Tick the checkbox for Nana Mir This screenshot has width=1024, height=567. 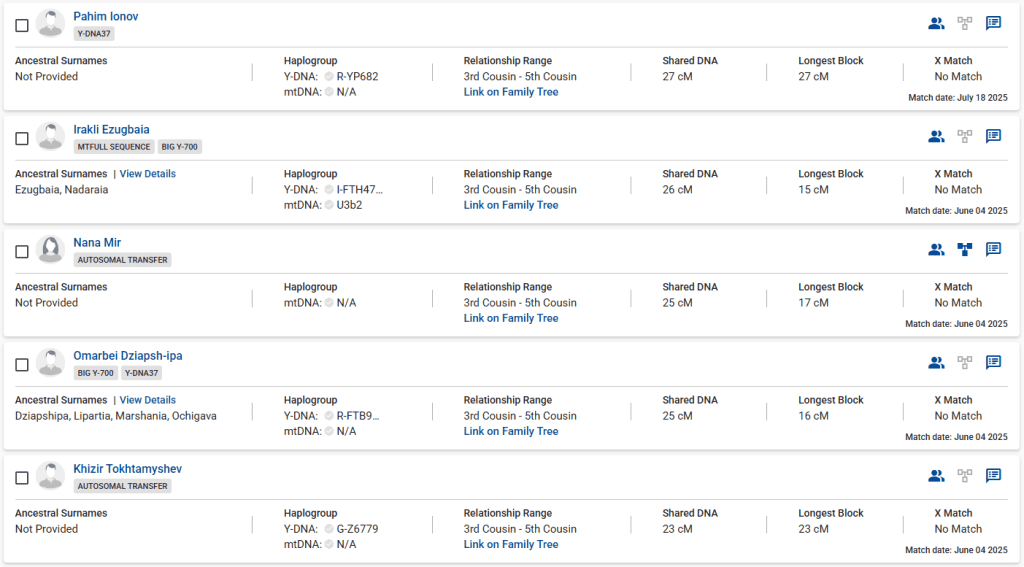[x=22, y=251]
